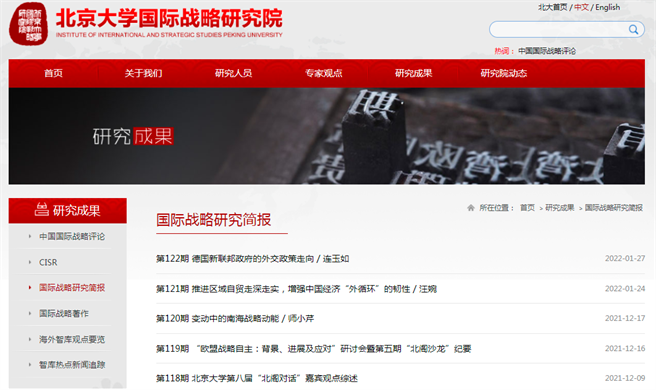Open article 第121期 推进区域自贸走深走实

296,289
